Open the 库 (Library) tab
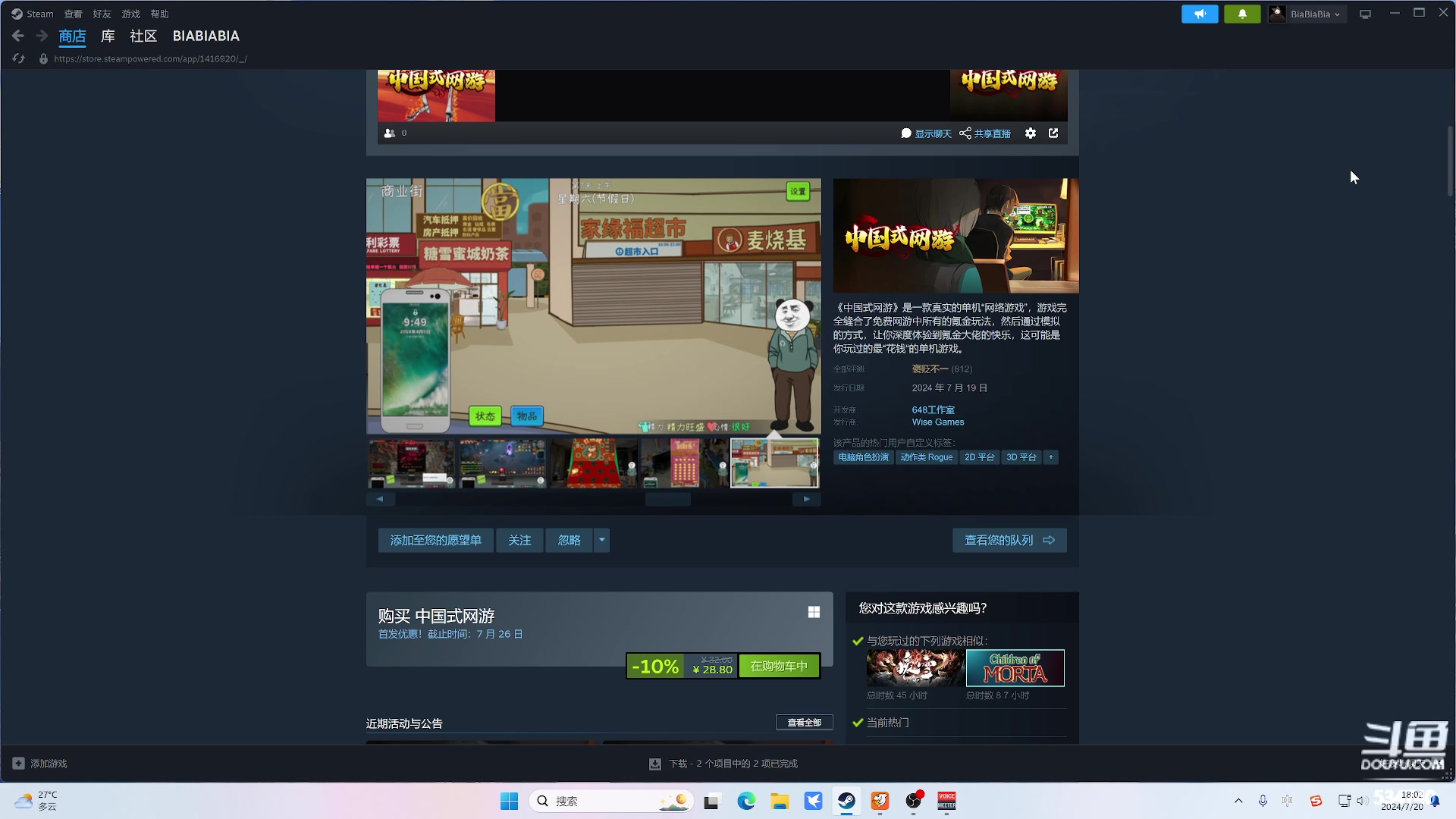Image resolution: width=1456 pixels, height=819 pixels. point(108,36)
